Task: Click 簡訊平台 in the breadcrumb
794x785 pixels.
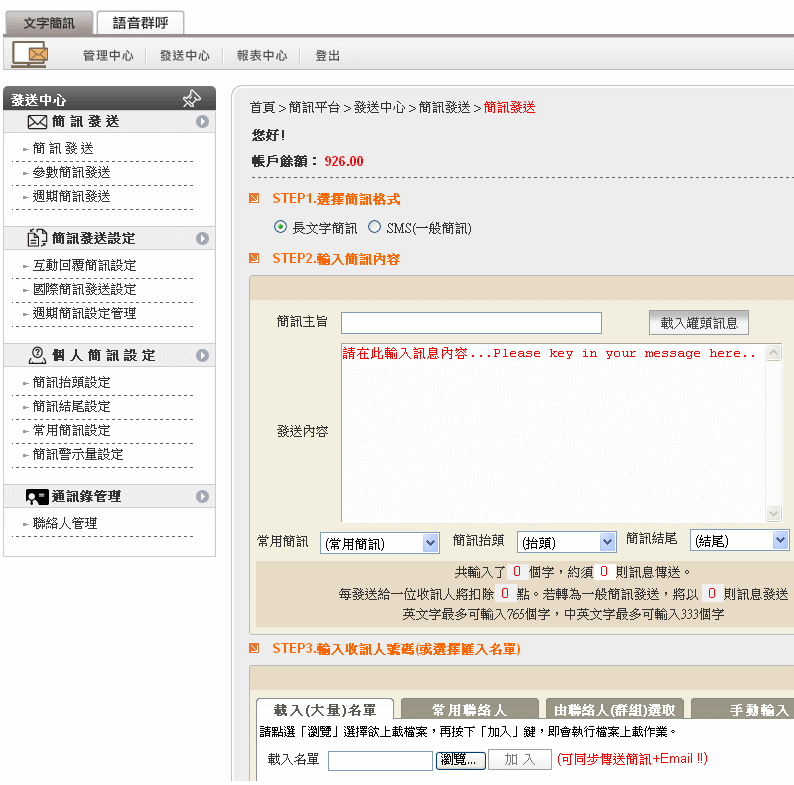Action: click(314, 107)
